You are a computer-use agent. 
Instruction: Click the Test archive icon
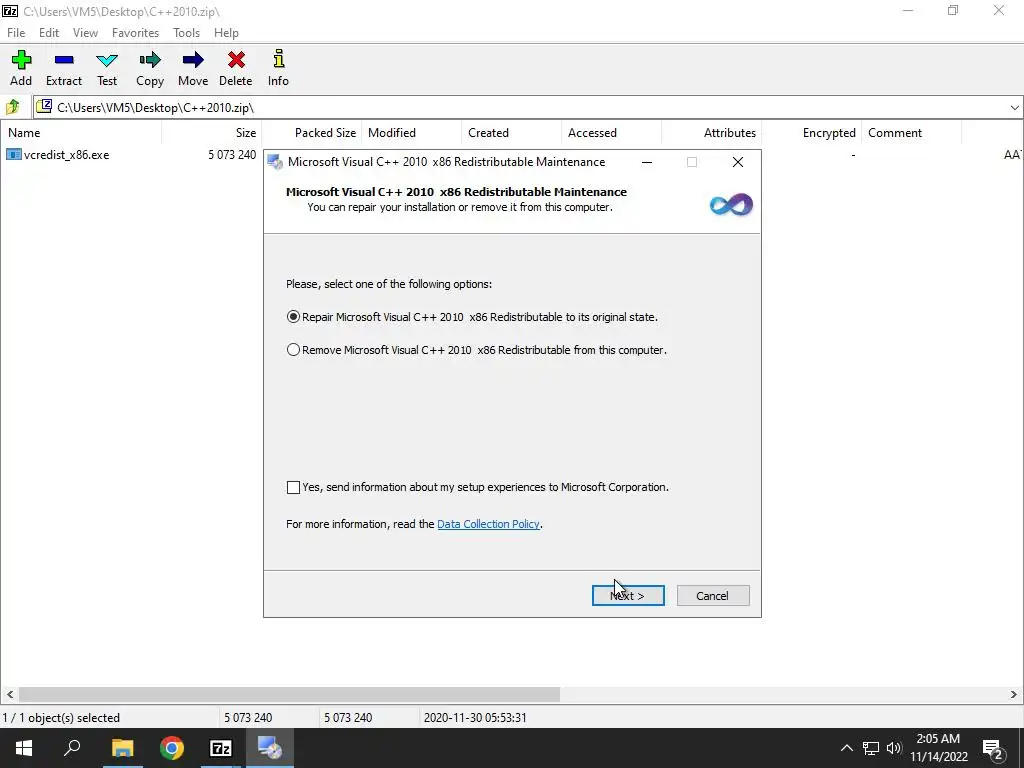tap(107, 61)
